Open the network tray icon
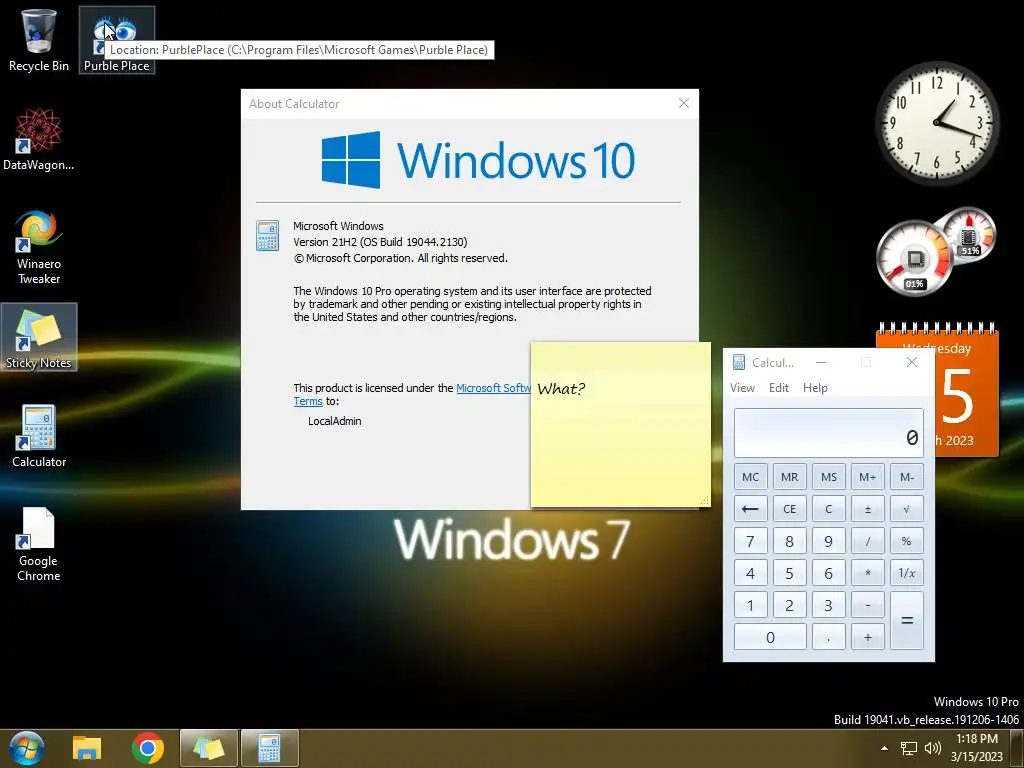 (x=908, y=748)
